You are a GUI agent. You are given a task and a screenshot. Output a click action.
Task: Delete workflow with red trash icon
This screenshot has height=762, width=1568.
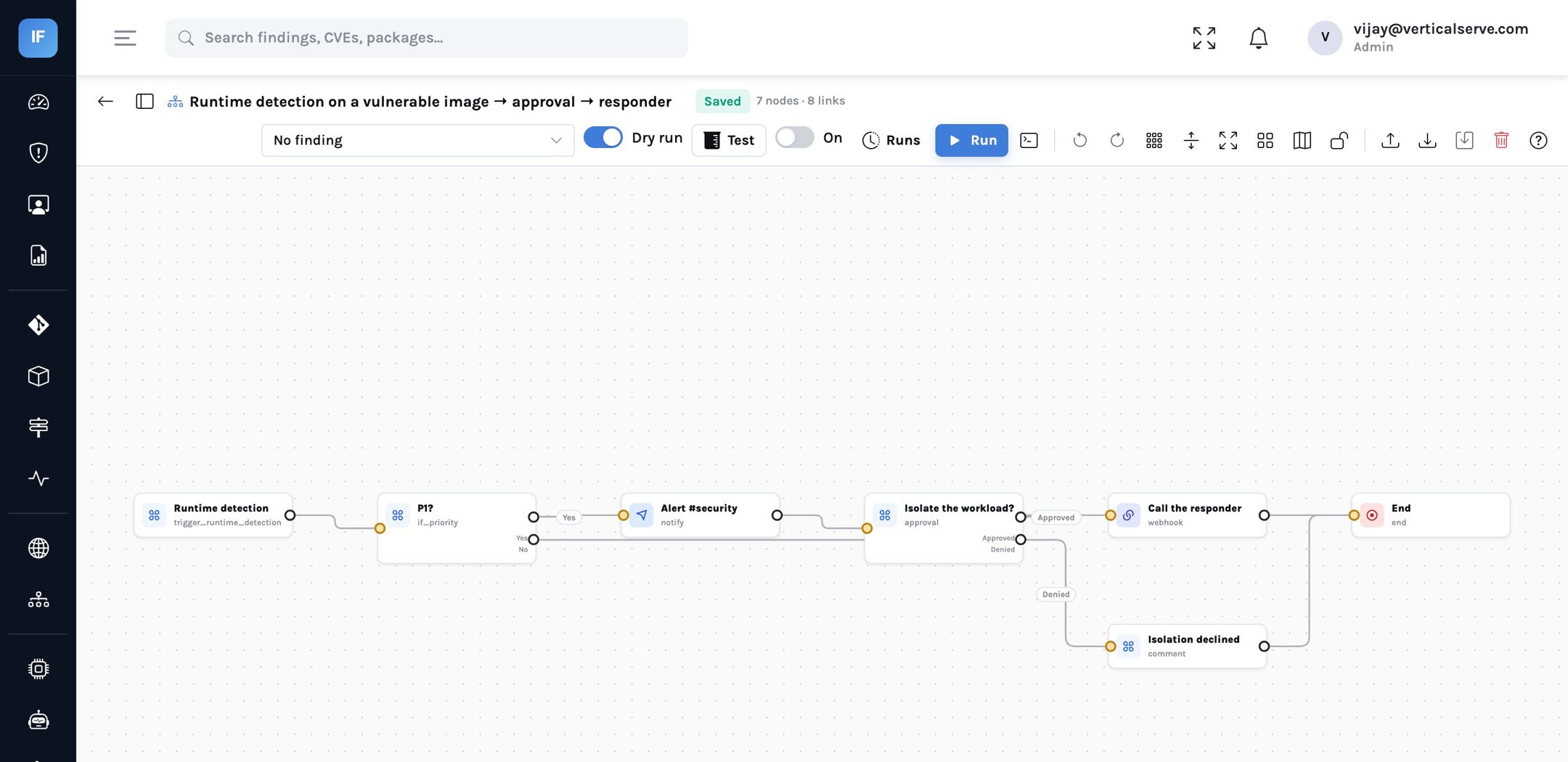[1501, 140]
